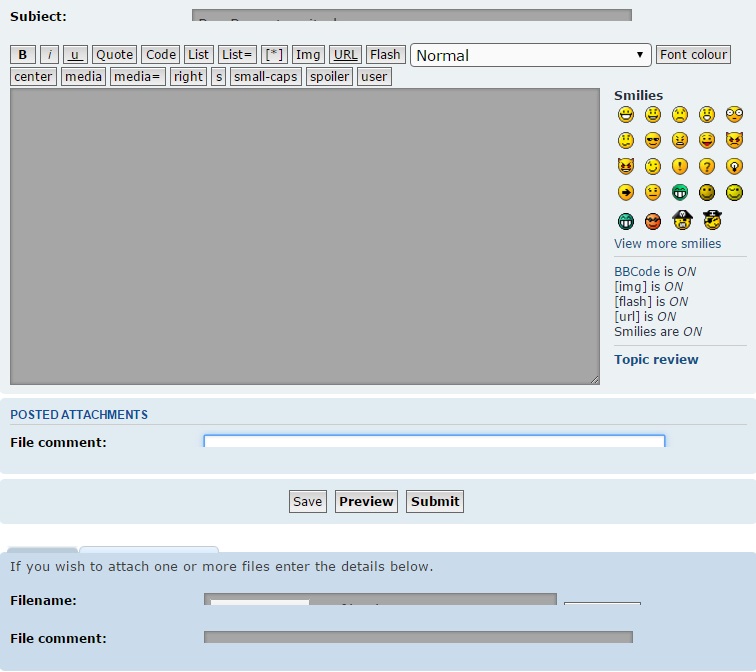The width and height of the screenshot is (756, 672).
Task: Insert the red sunglasses smiley
Action: pyautogui.click(x=653, y=222)
